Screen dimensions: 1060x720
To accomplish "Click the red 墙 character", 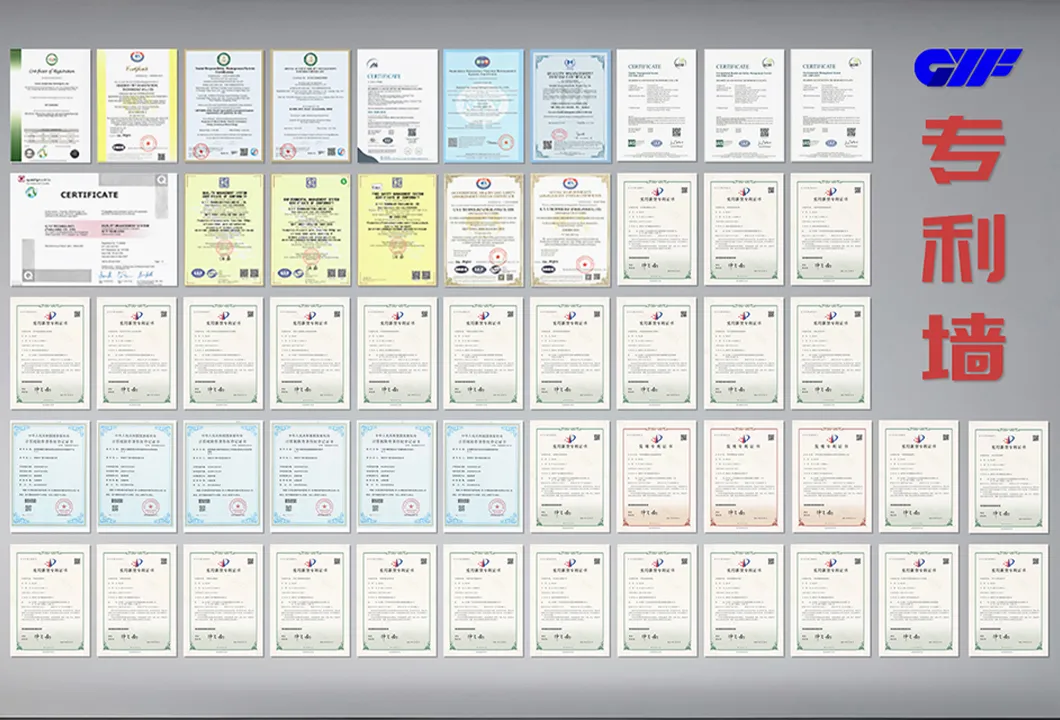I will point(963,343).
